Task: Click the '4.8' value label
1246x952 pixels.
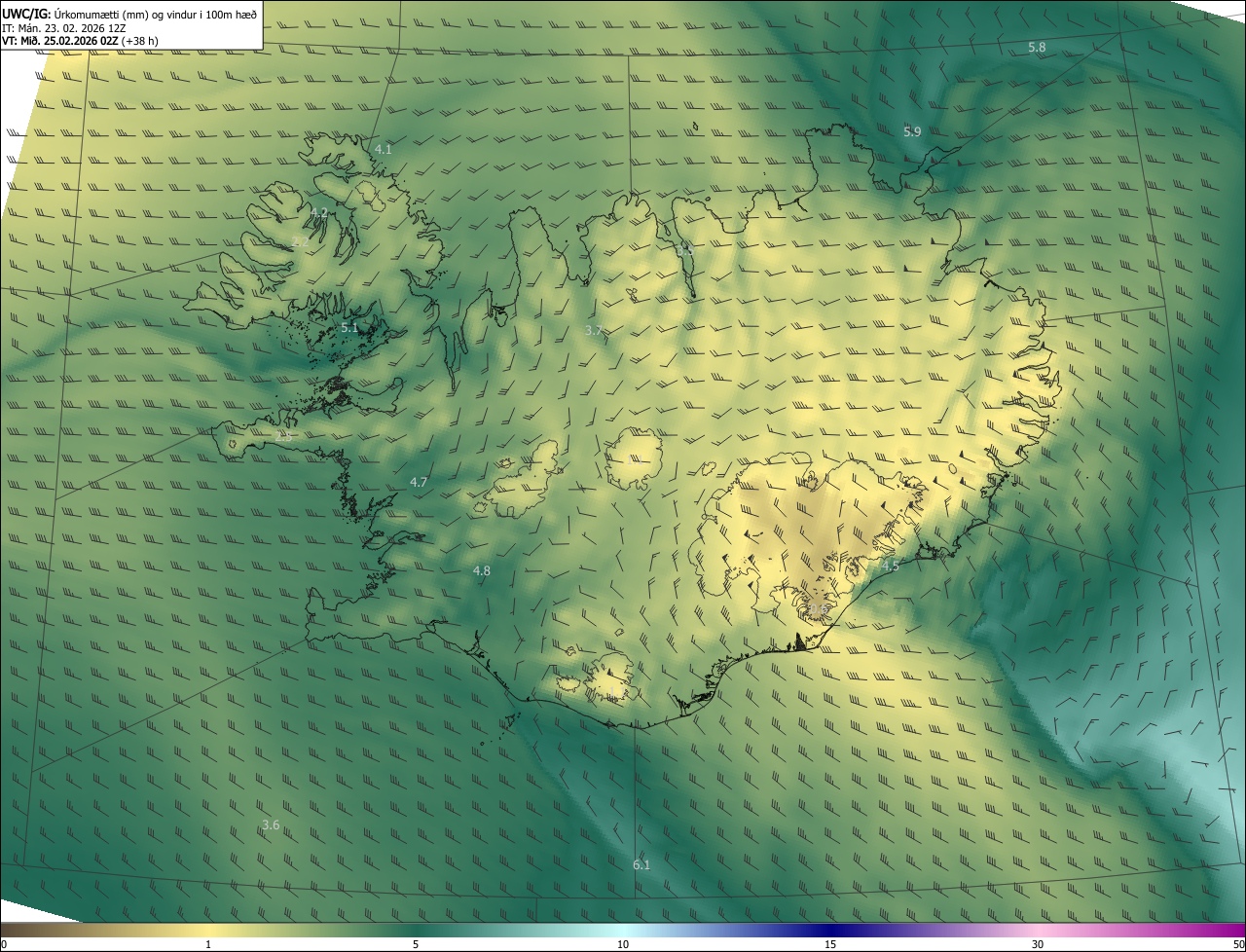Action: [481, 570]
